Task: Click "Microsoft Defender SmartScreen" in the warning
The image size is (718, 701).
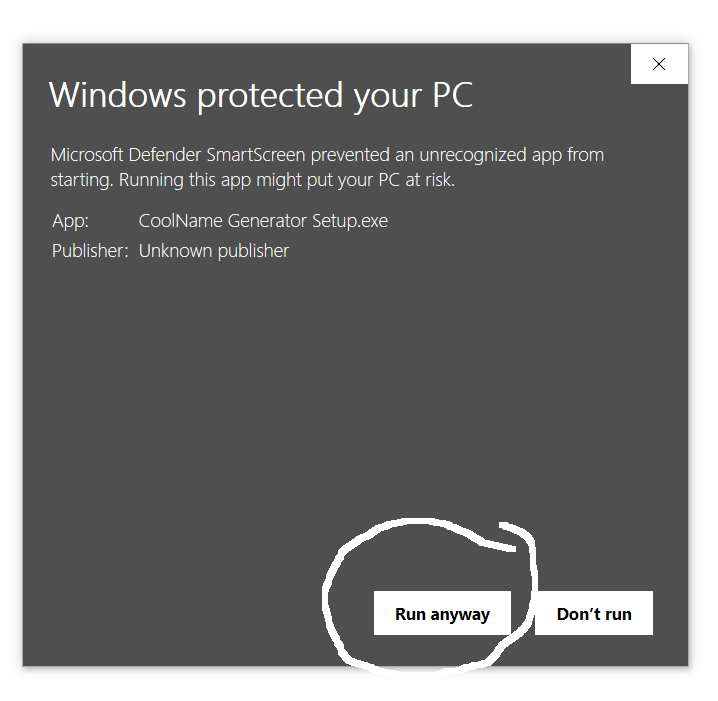Action: click(x=178, y=155)
